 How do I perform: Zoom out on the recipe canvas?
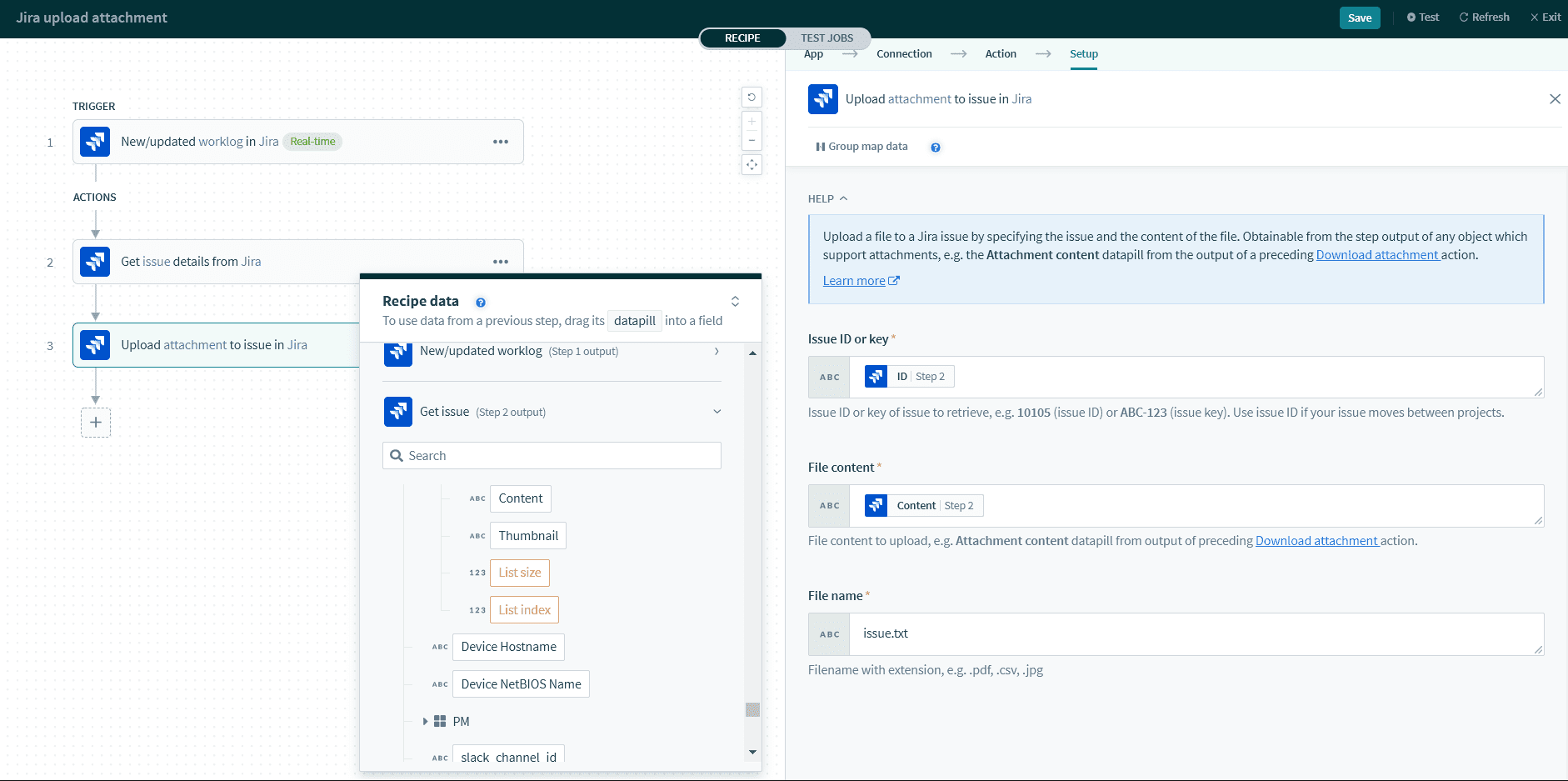coord(752,140)
